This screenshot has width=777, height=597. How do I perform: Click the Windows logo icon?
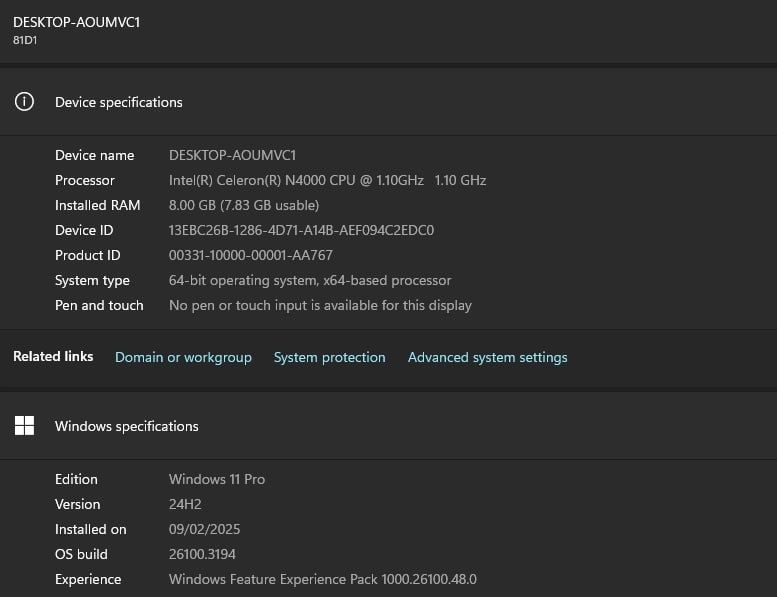[24, 426]
